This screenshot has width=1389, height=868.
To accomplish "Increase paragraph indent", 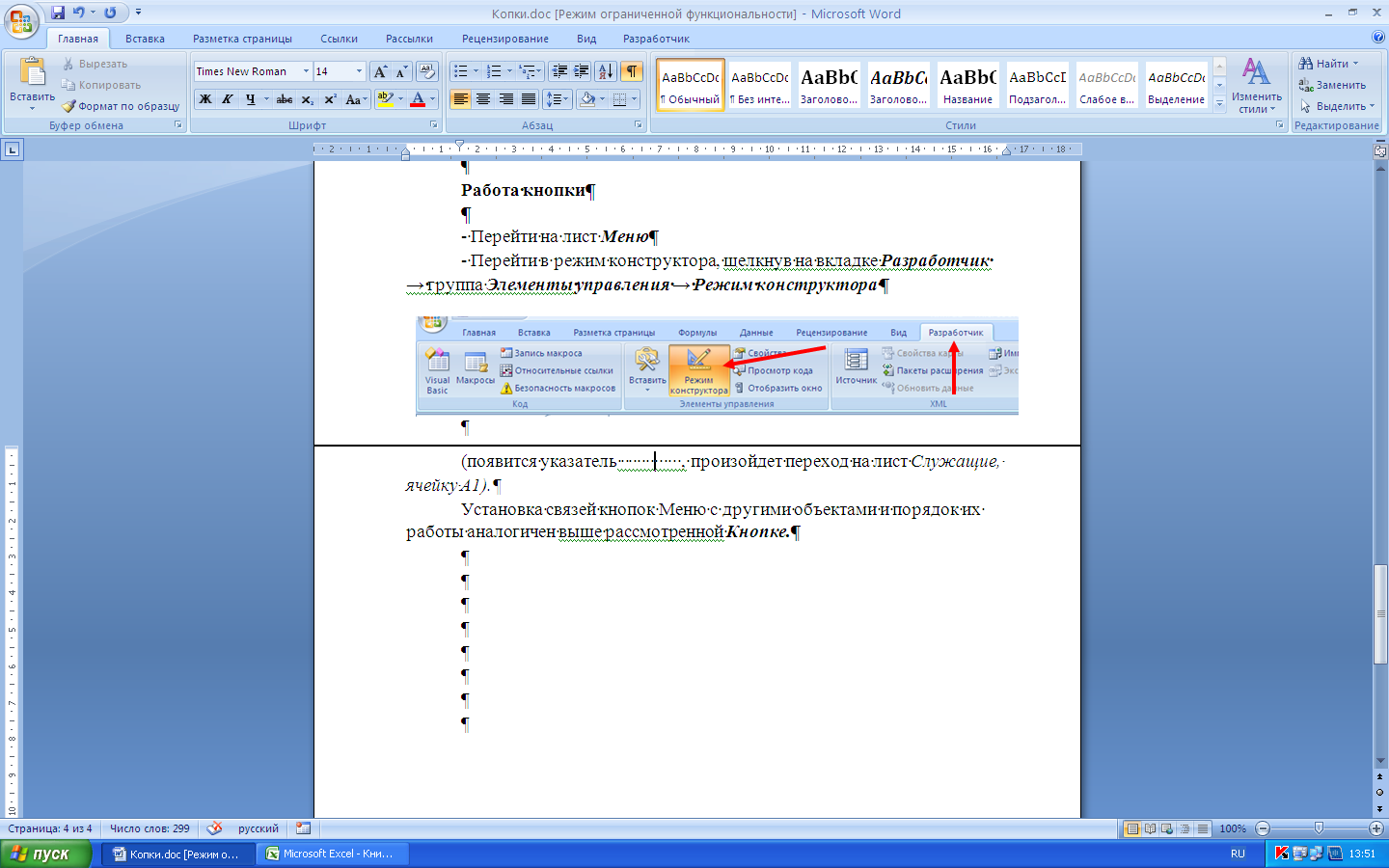I will coord(582,71).
